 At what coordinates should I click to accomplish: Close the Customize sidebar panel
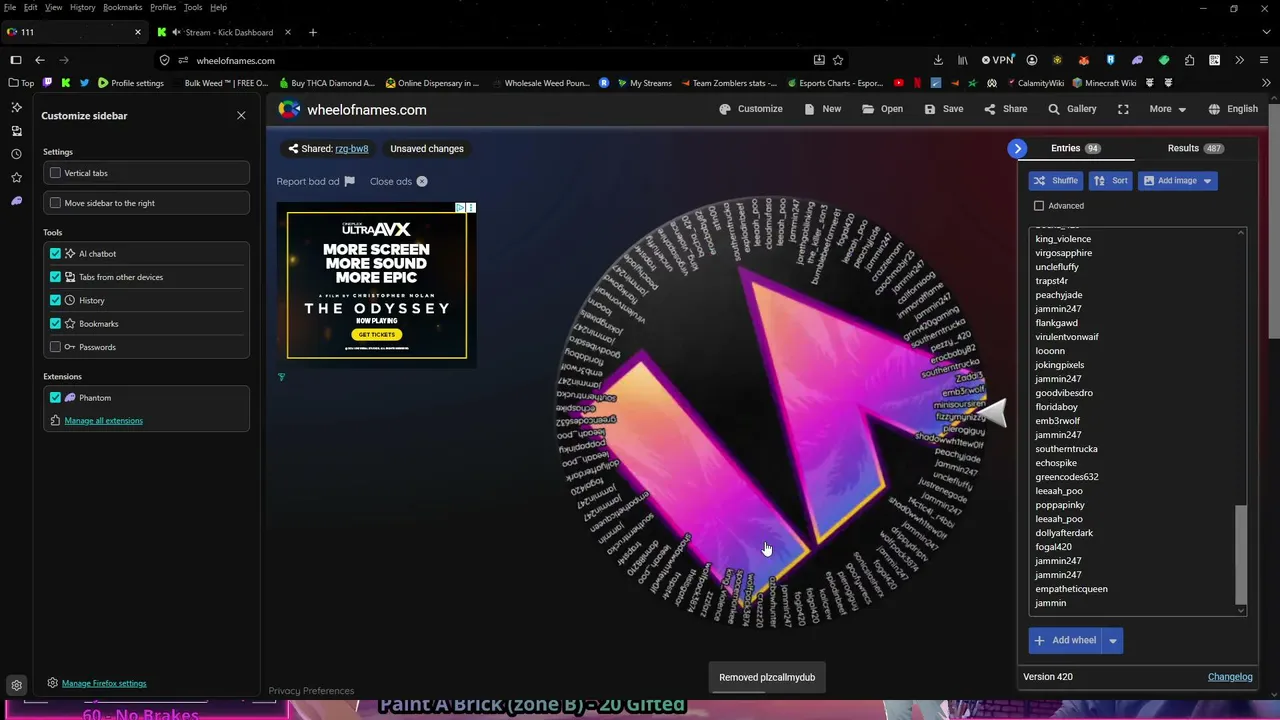click(x=241, y=116)
